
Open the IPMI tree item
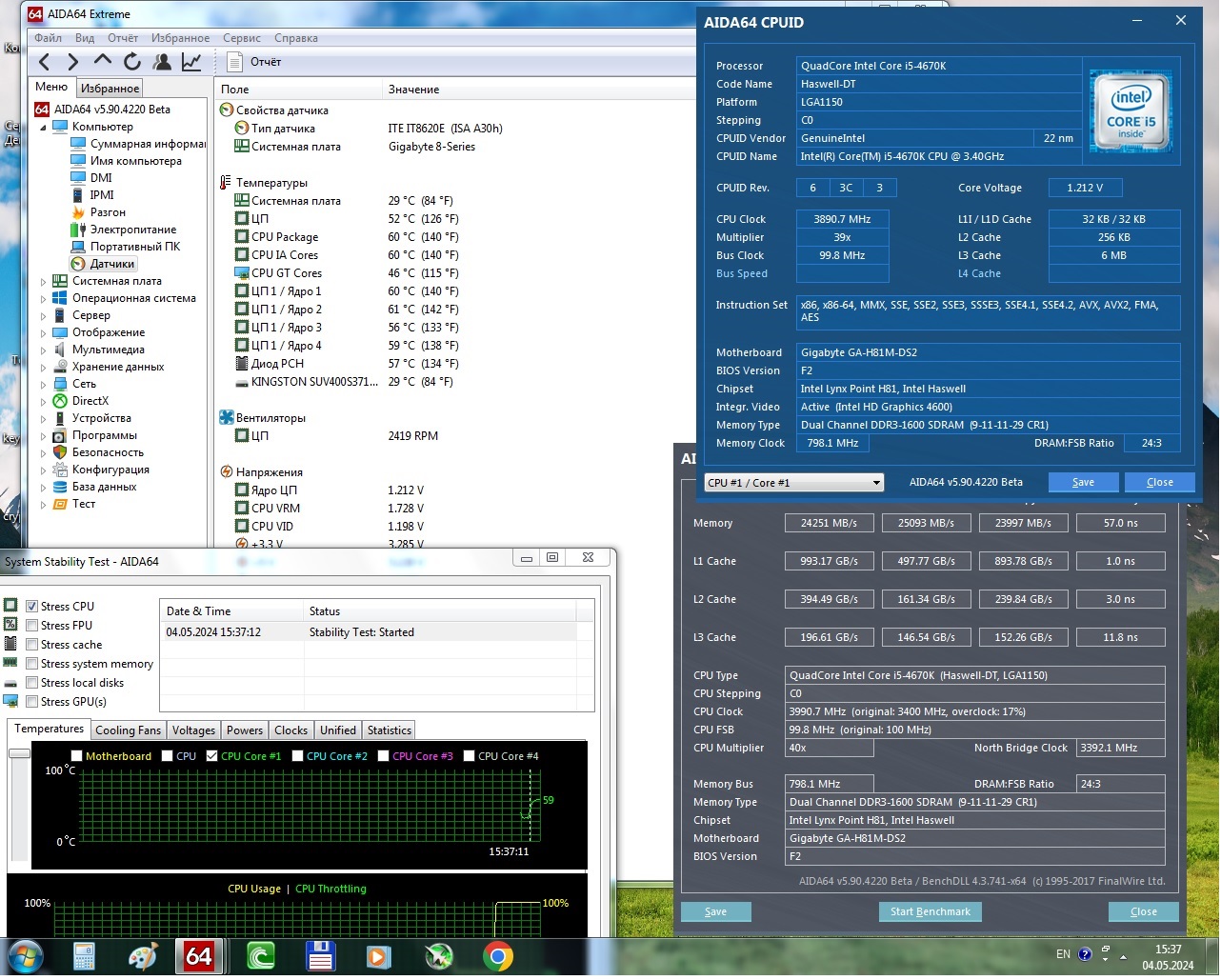[92, 195]
